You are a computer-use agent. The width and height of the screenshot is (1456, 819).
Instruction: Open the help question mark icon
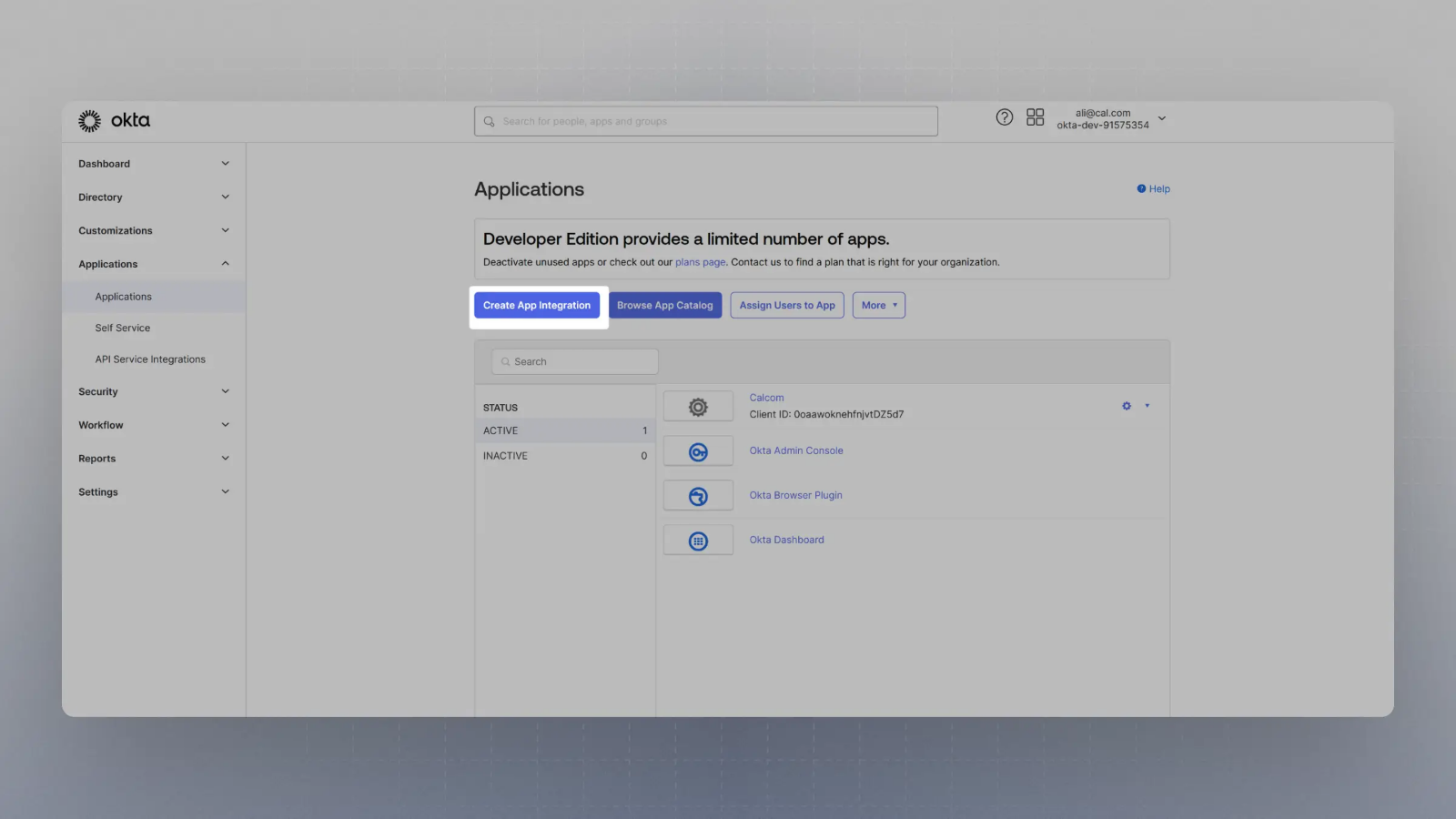pos(1004,117)
